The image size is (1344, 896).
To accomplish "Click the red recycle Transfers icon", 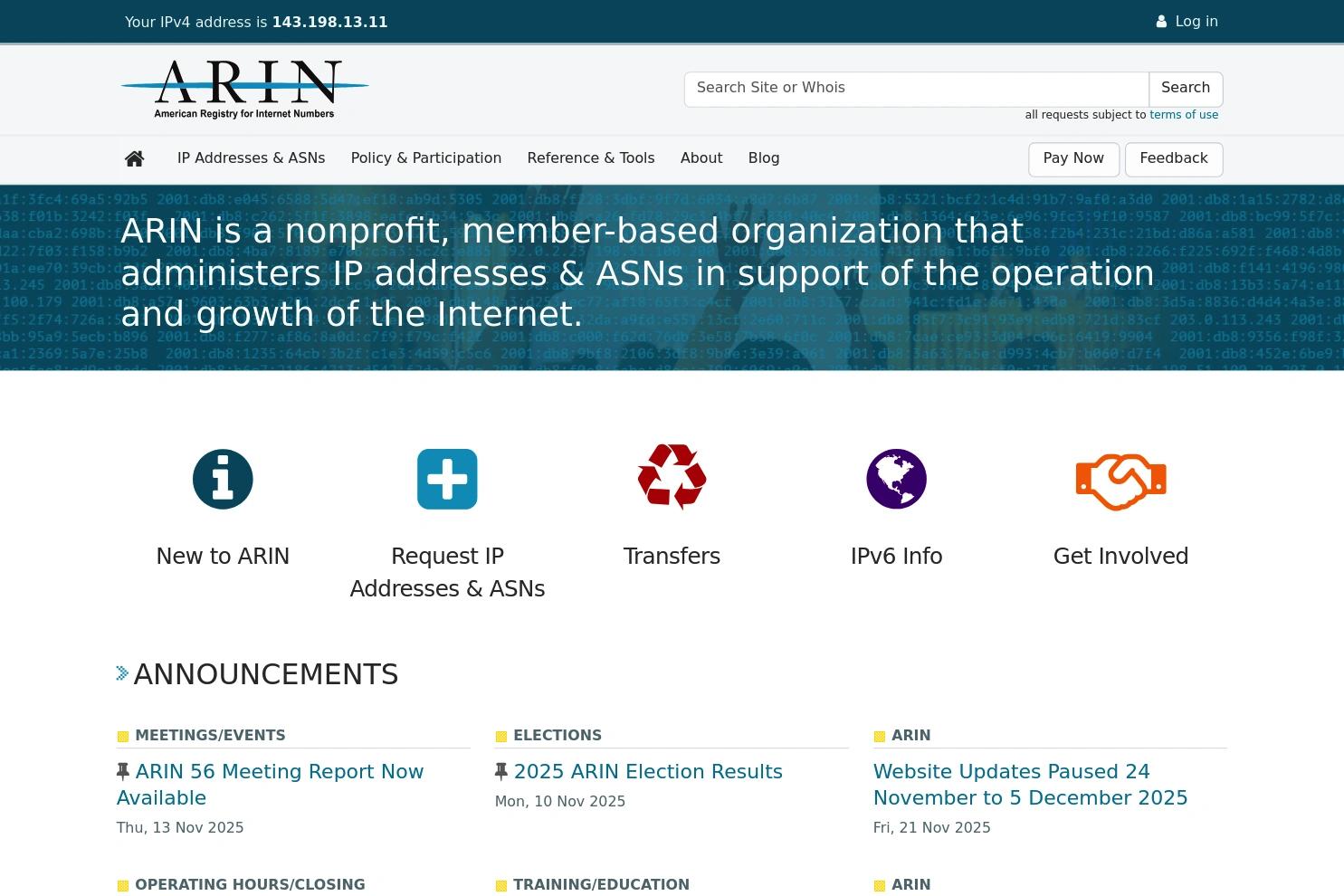I will [x=672, y=477].
